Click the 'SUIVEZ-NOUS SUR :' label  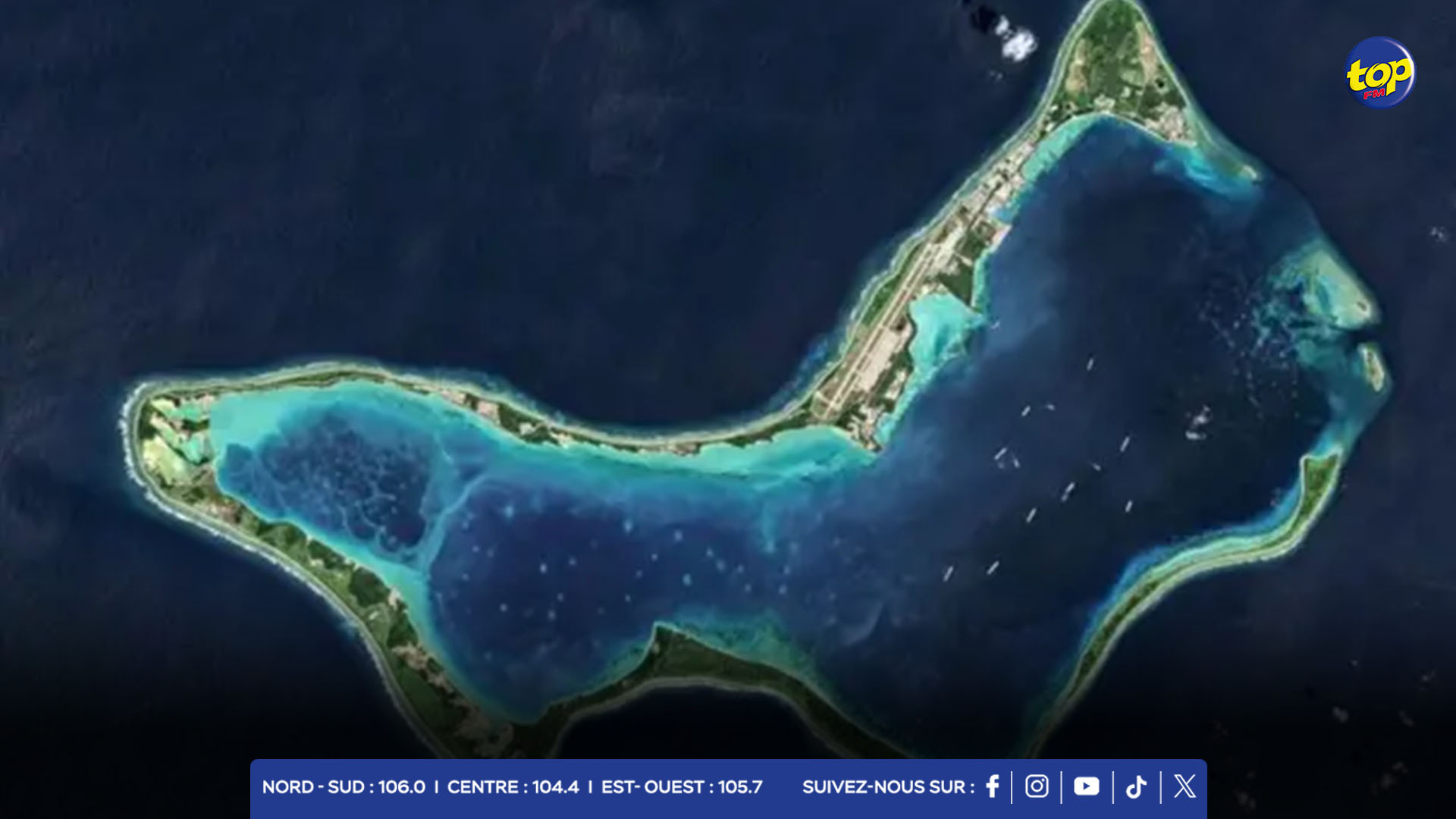coord(888,787)
